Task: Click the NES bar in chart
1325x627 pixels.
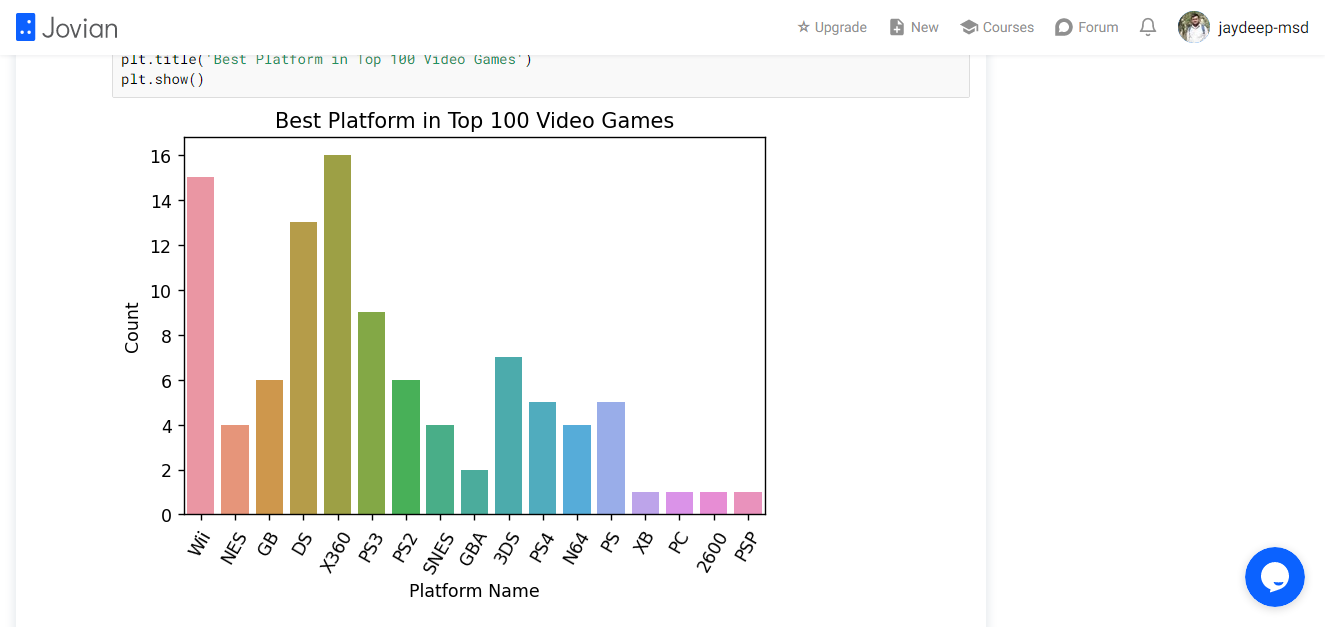Action: coord(235,470)
